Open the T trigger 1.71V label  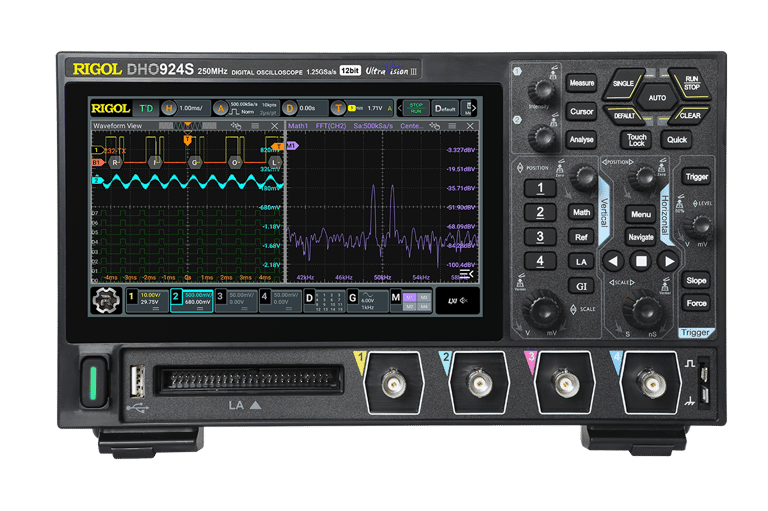362,108
